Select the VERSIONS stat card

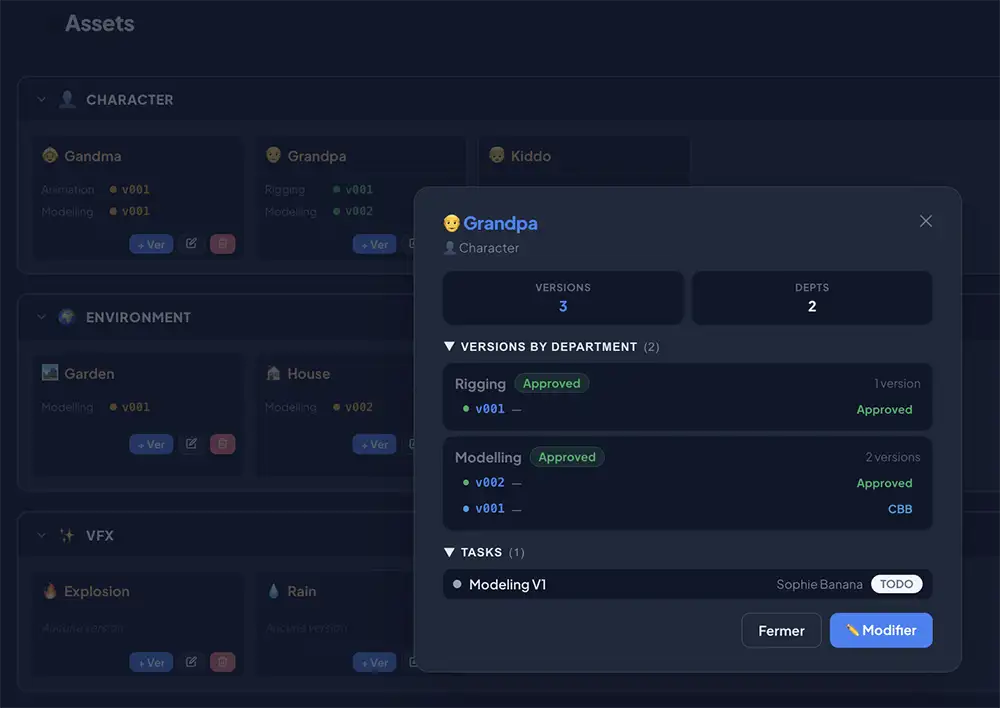click(x=563, y=297)
